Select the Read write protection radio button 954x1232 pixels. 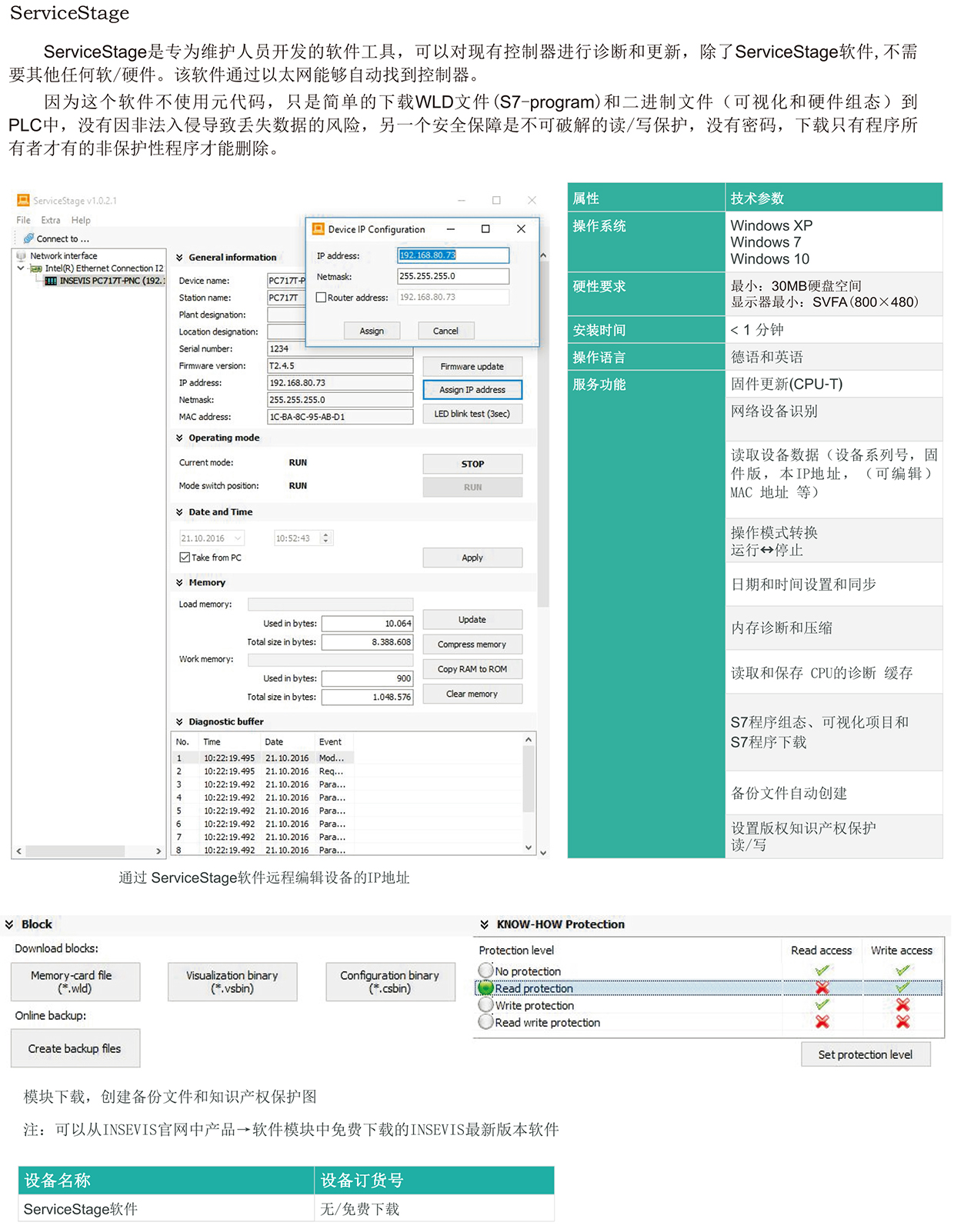click(485, 1022)
